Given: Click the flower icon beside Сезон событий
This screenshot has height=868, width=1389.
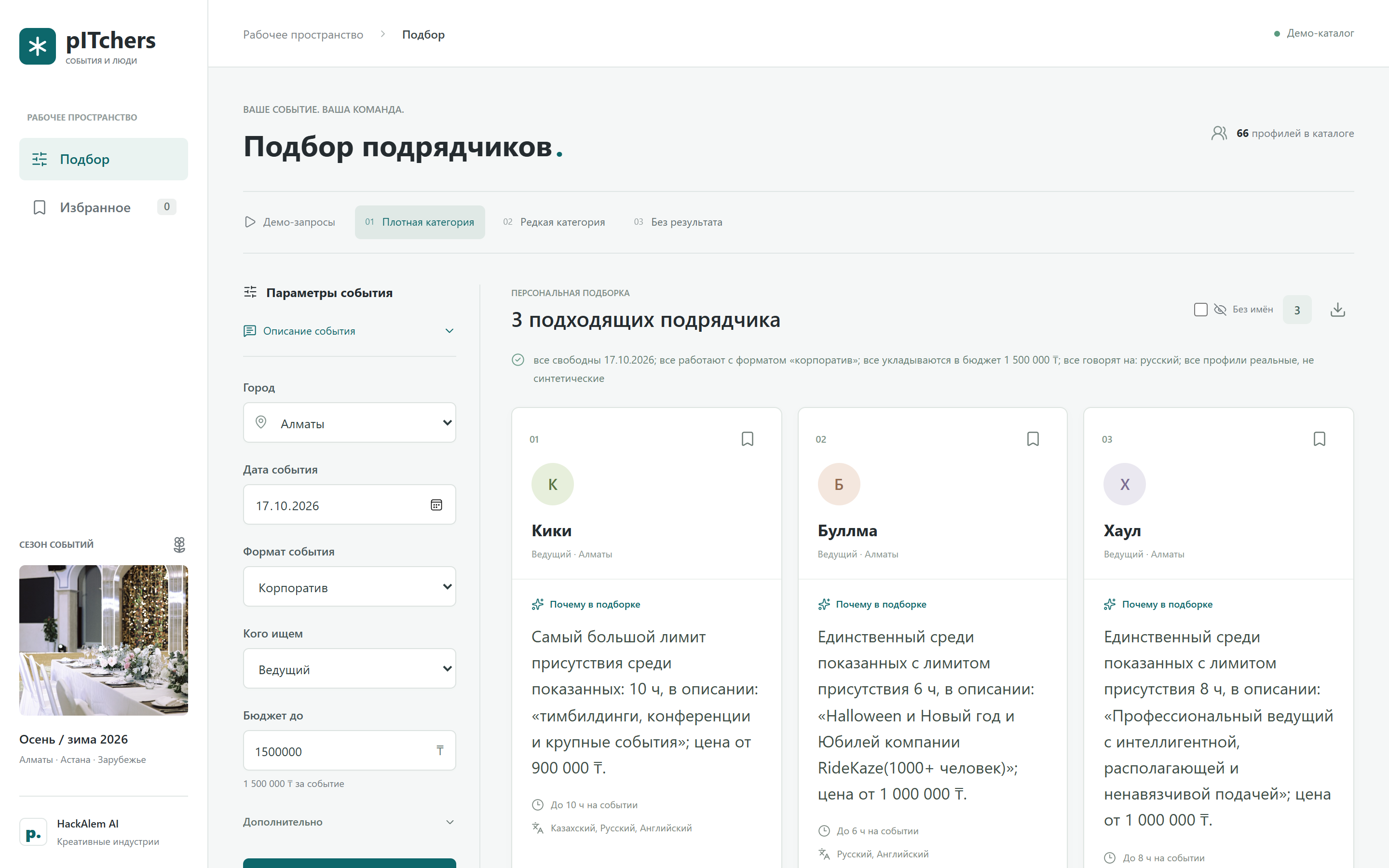Looking at the screenshot, I should (179, 544).
